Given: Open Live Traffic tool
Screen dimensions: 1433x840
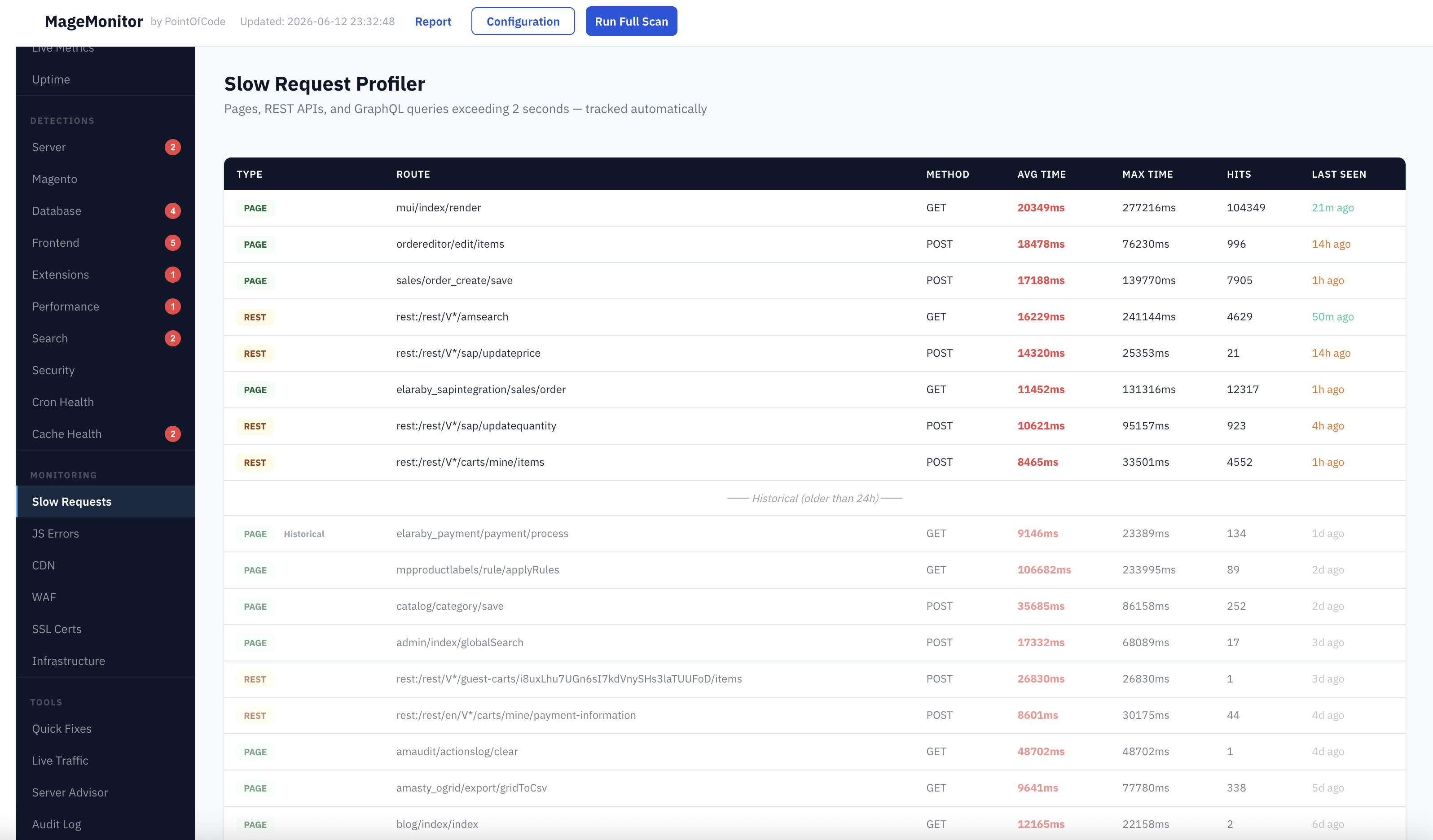Looking at the screenshot, I should (x=106, y=761).
